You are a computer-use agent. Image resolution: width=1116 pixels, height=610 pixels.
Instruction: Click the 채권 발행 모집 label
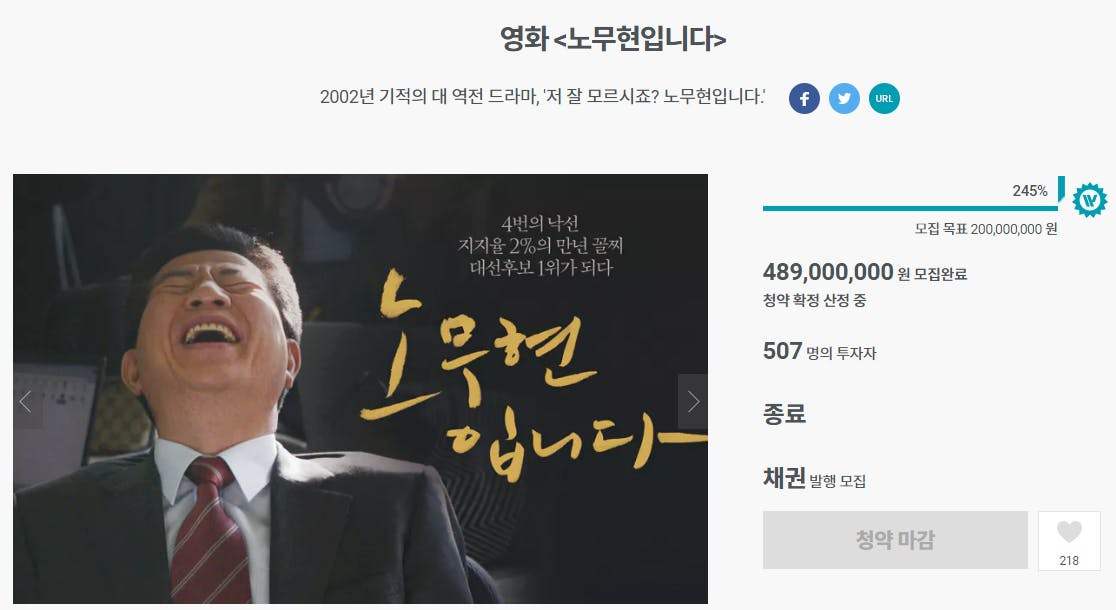pos(814,479)
